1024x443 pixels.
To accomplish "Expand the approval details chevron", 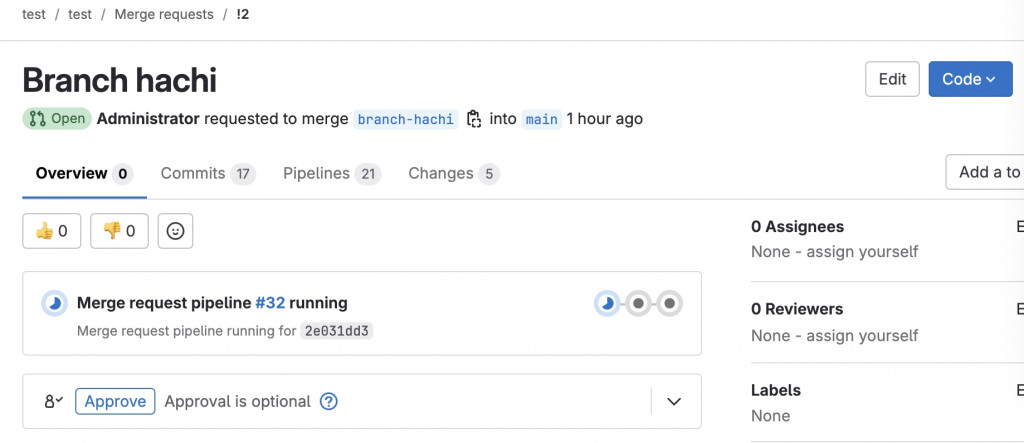I will pos(674,402).
